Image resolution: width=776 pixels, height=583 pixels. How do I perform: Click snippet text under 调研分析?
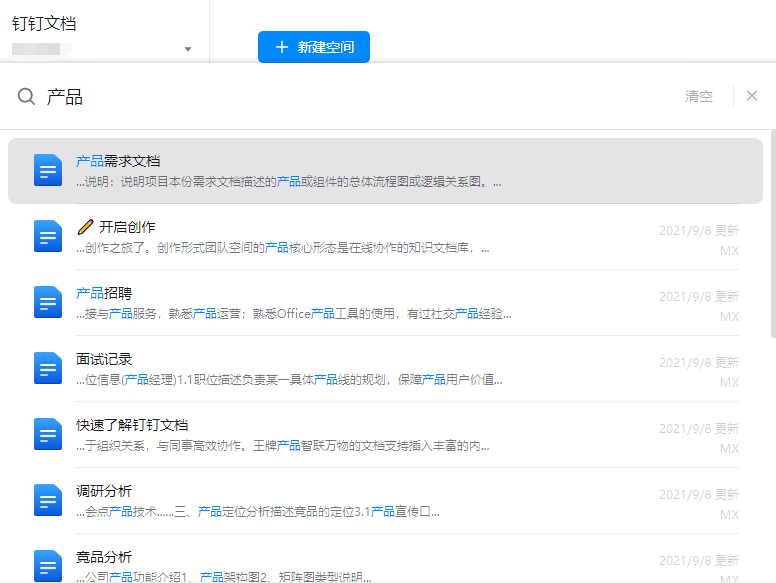(x=257, y=512)
